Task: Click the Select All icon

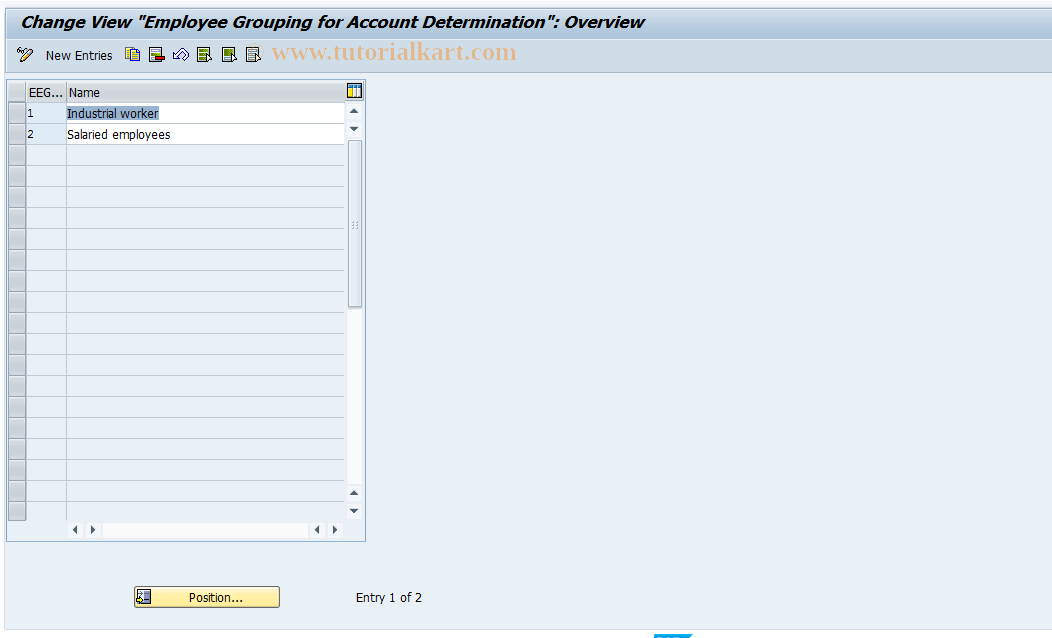Action: 205,55
